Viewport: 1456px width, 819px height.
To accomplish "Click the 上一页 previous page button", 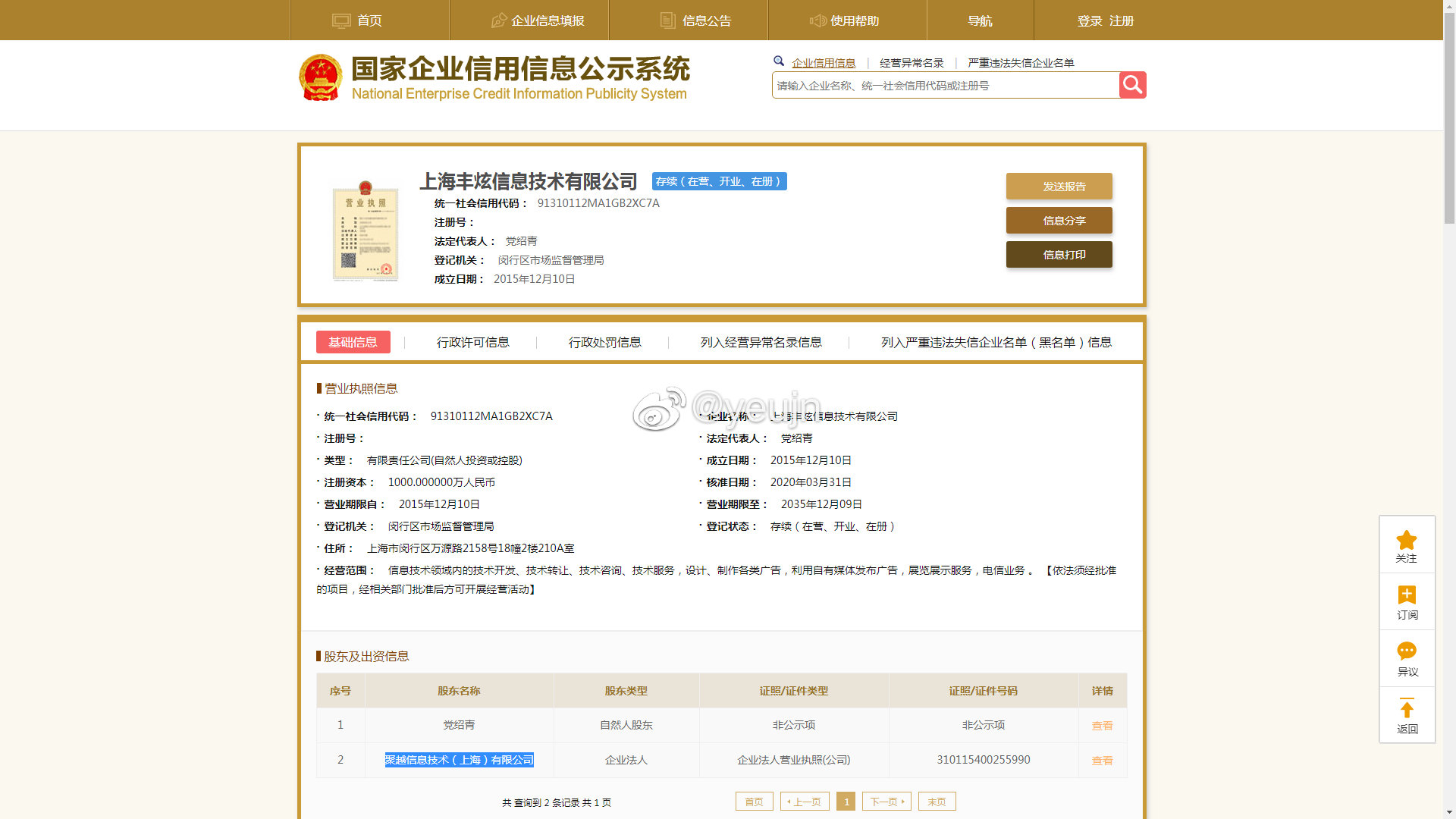I will pyautogui.click(x=805, y=802).
